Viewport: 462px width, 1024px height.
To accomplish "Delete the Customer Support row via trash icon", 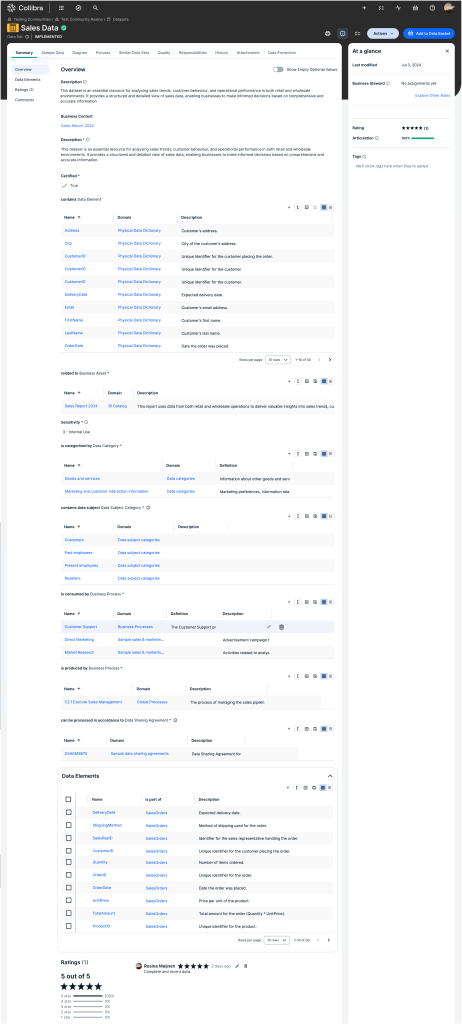I will (x=282, y=627).
